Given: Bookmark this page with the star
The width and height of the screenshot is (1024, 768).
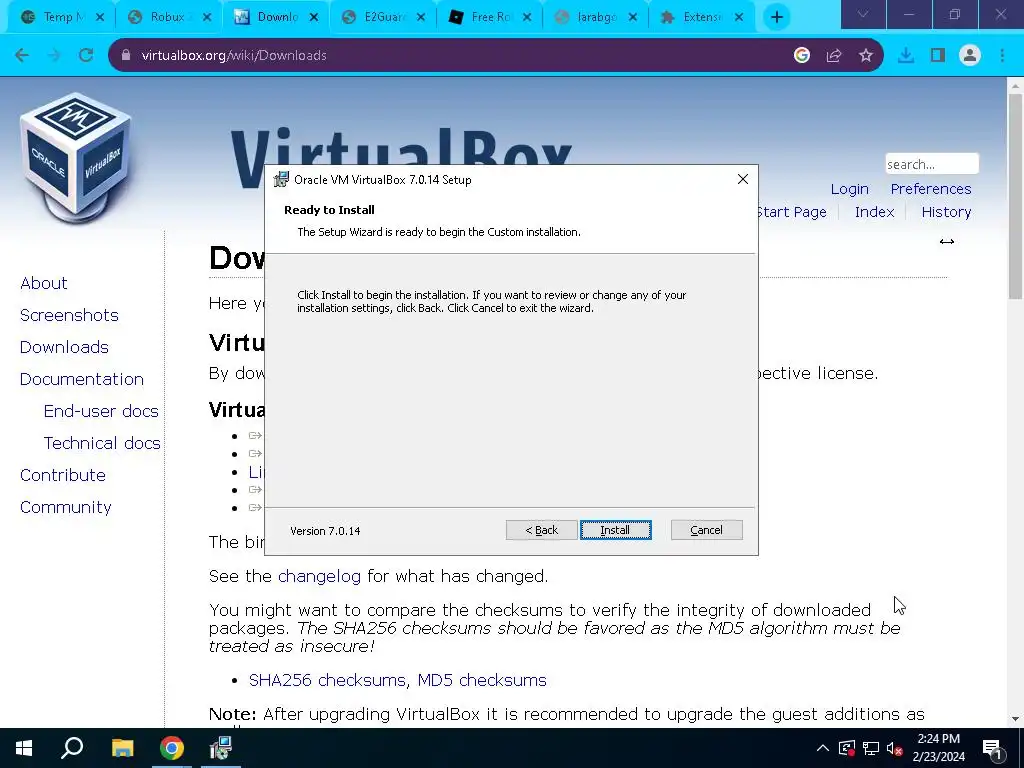Looking at the screenshot, I should coord(866,56).
